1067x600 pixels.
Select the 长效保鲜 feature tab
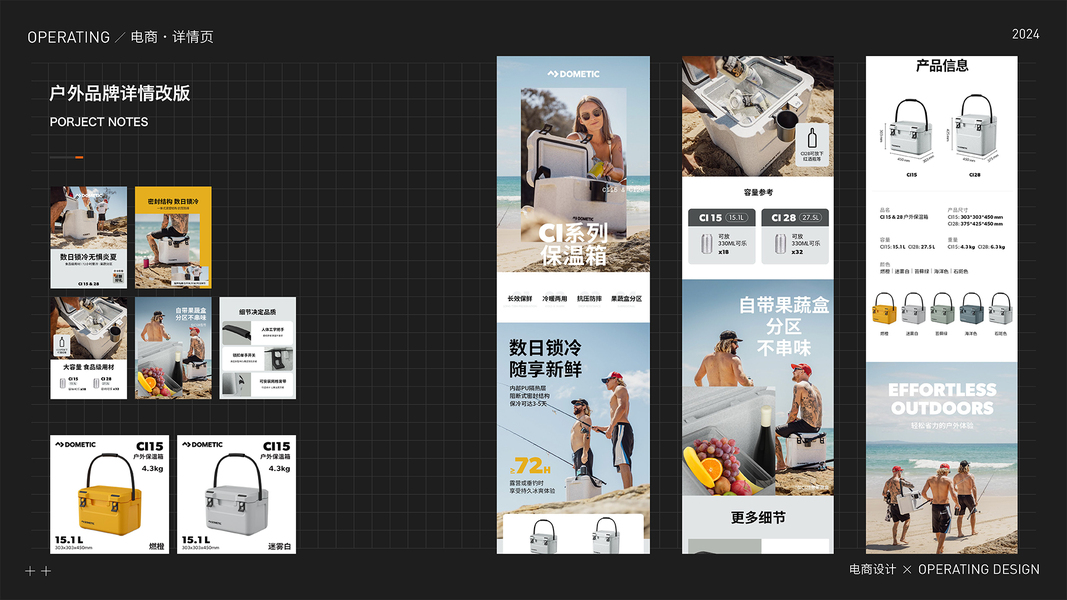[519, 299]
